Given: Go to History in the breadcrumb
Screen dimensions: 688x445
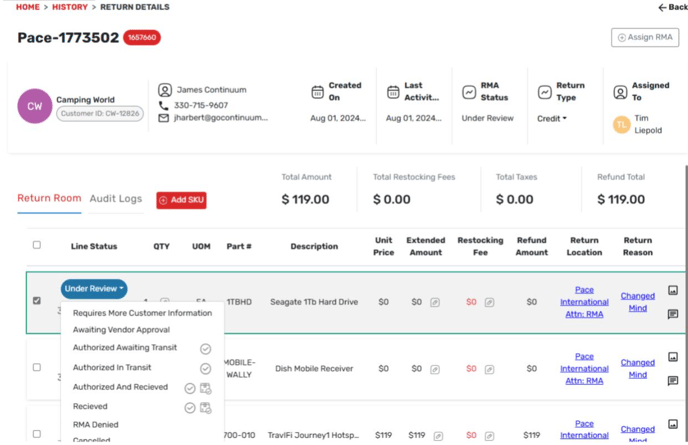Looking at the screenshot, I should [x=70, y=7].
